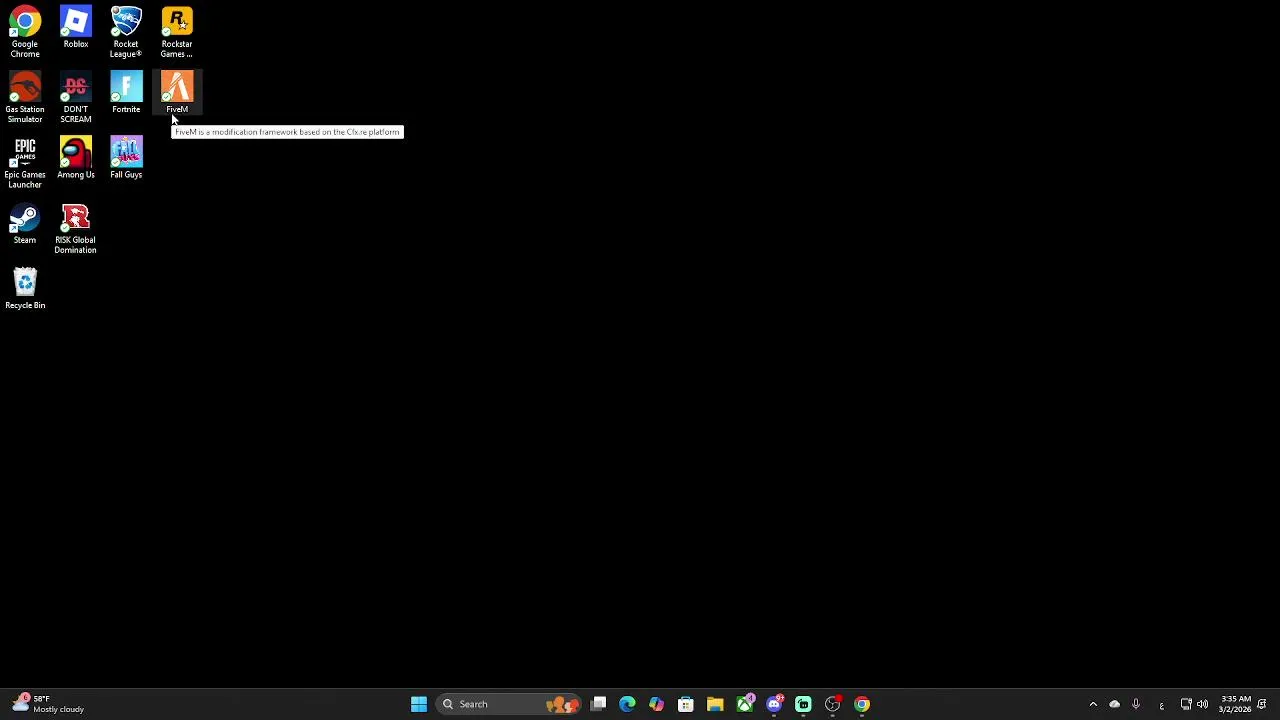Select the Among Us desktop icon
The width and height of the screenshot is (1280, 720).
[76, 158]
